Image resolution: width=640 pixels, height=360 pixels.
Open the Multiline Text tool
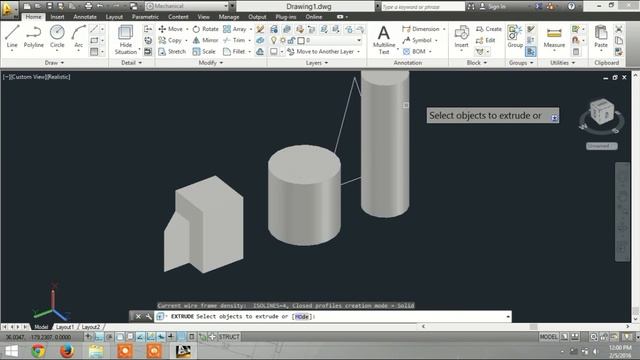(x=384, y=40)
